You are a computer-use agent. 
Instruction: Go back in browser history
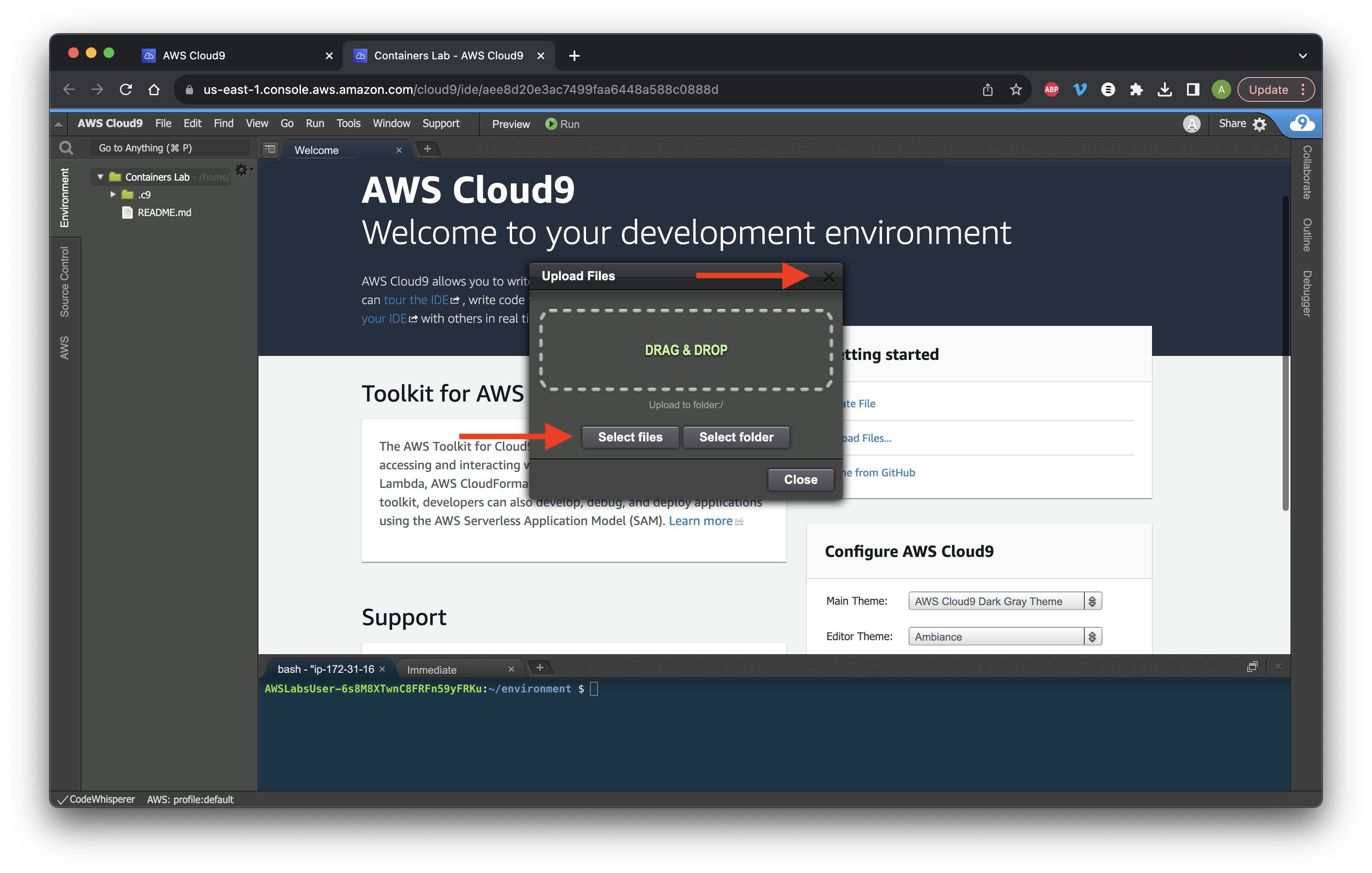click(69, 89)
